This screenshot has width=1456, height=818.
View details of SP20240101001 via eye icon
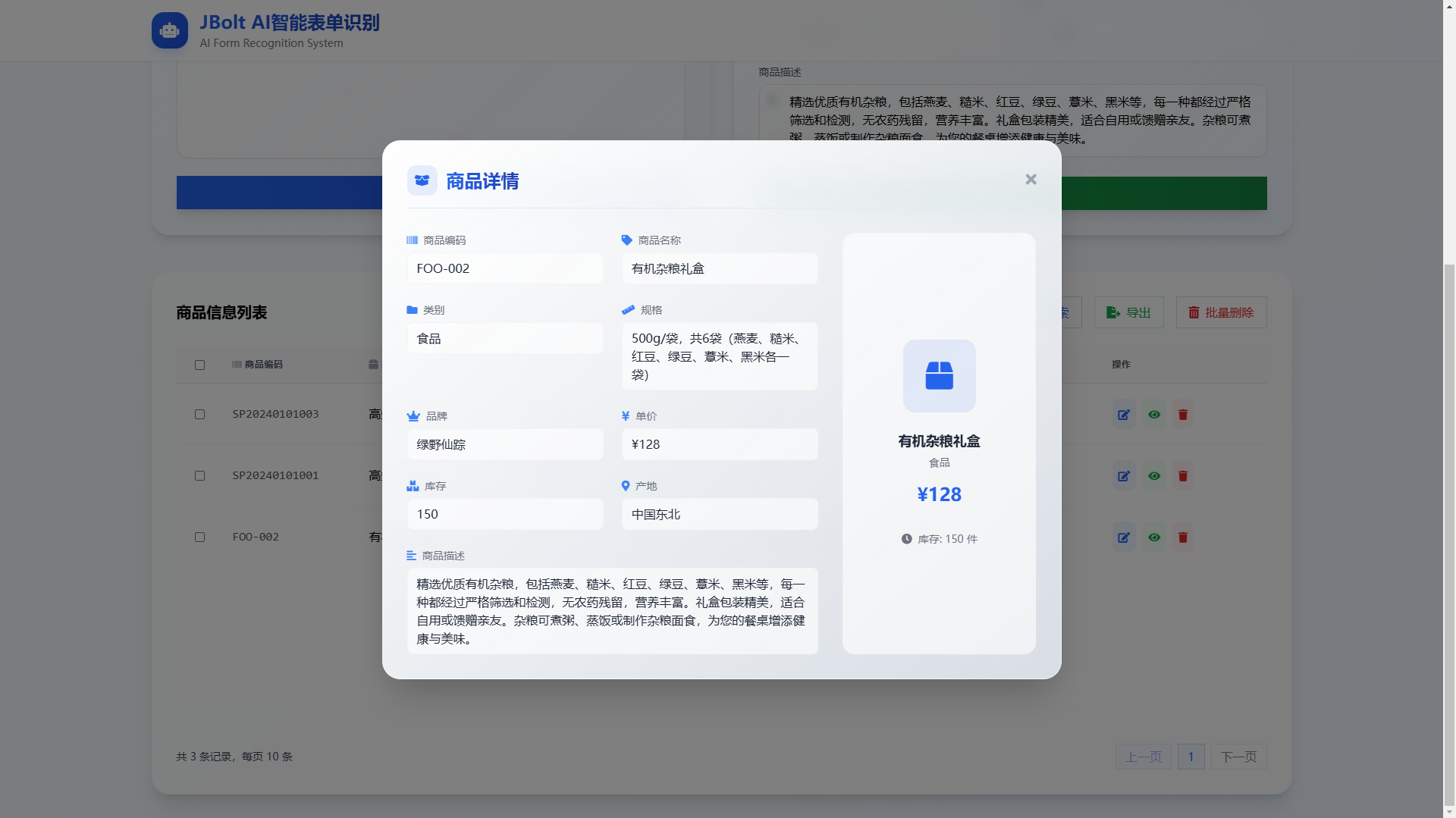pyautogui.click(x=1154, y=476)
